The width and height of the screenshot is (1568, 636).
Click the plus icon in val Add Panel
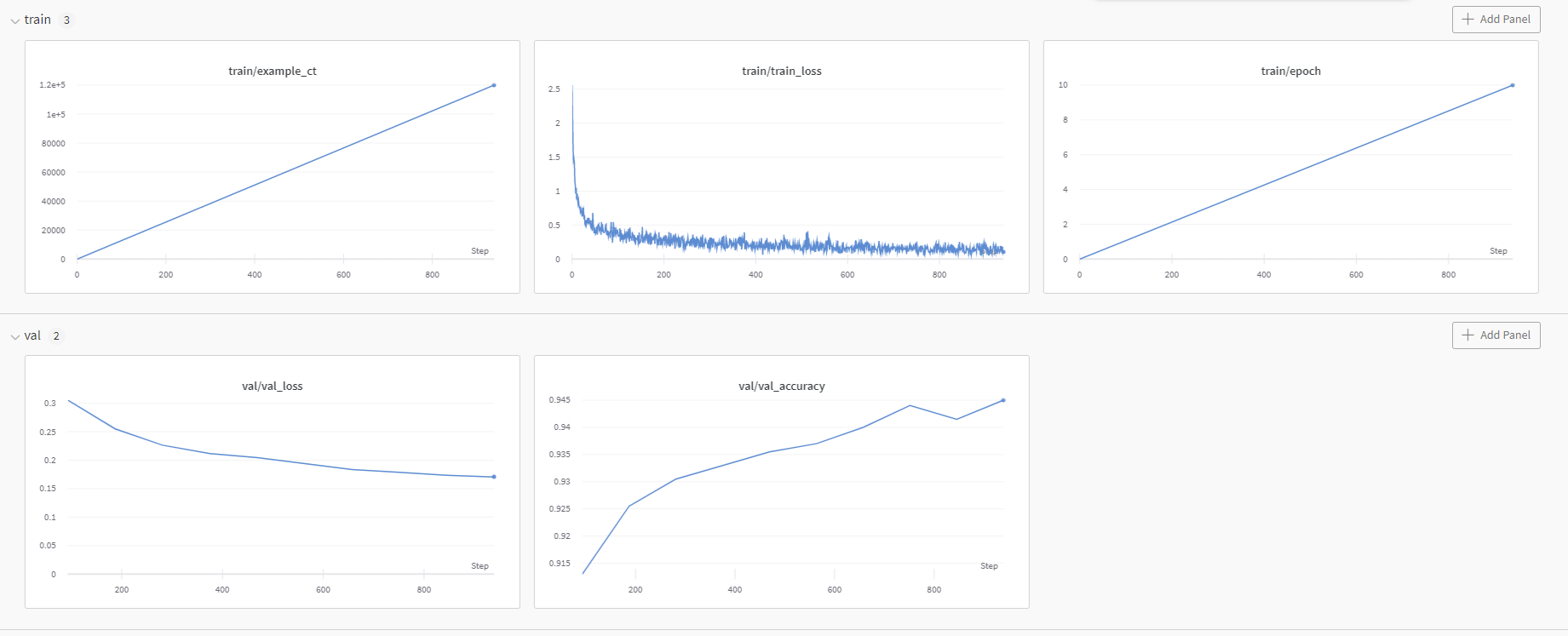tap(1467, 335)
